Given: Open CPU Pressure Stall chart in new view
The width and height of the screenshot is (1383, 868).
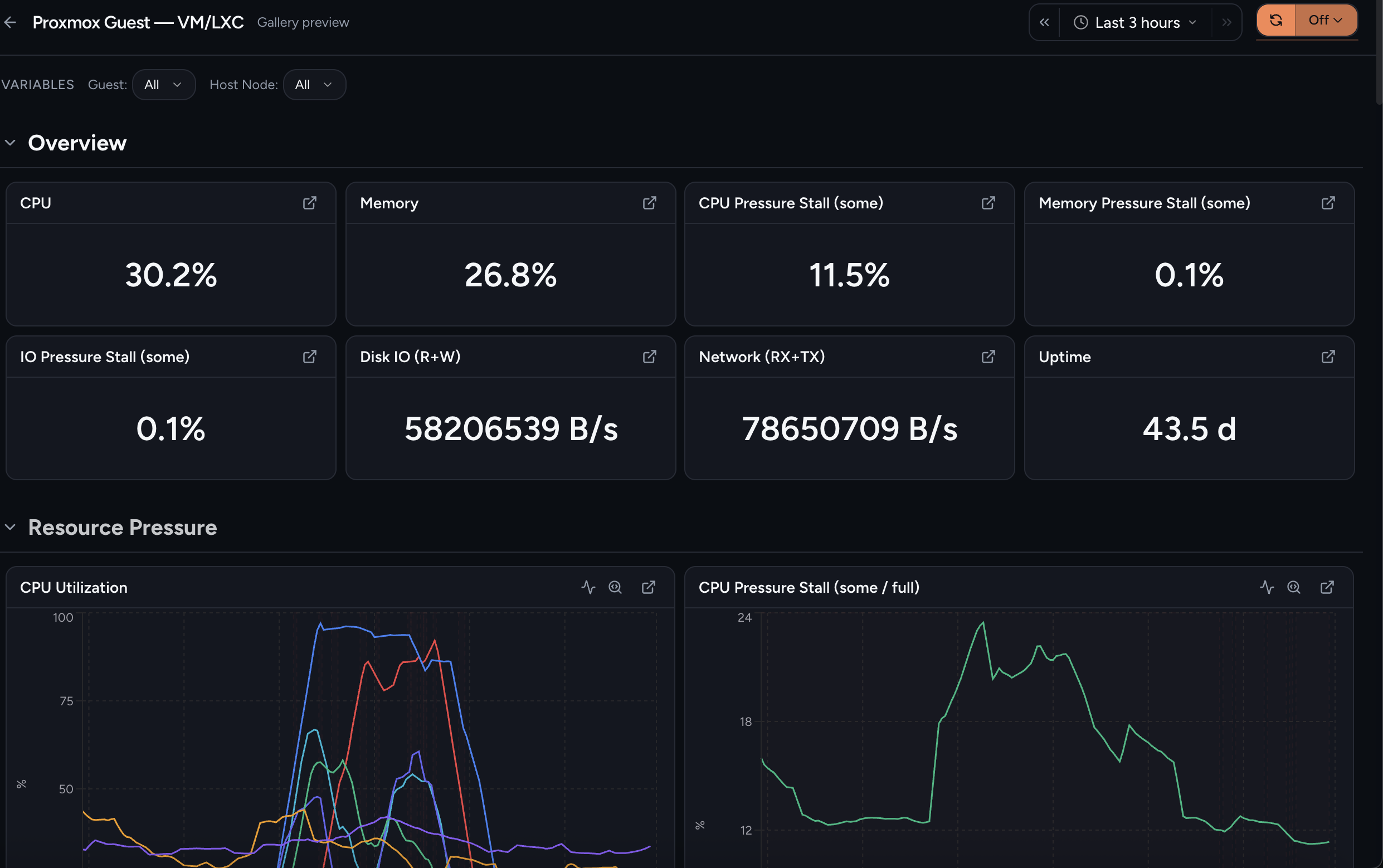Looking at the screenshot, I should click(1327, 587).
